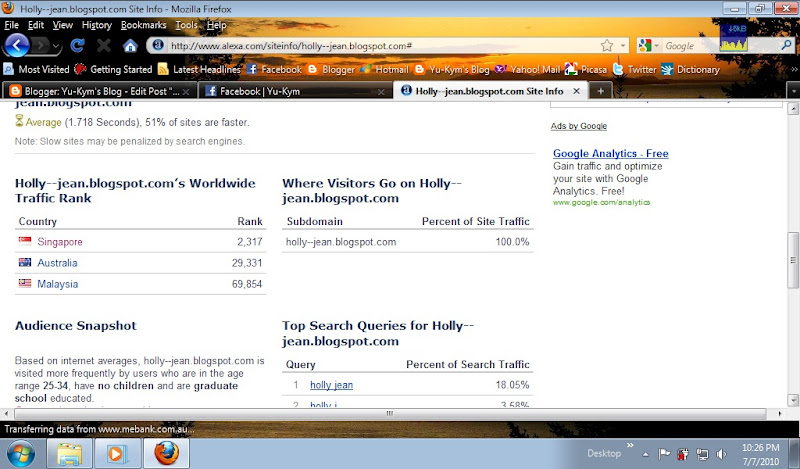800x469 pixels.
Task: Click the red shield security tray icon
Action: point(683,454)
